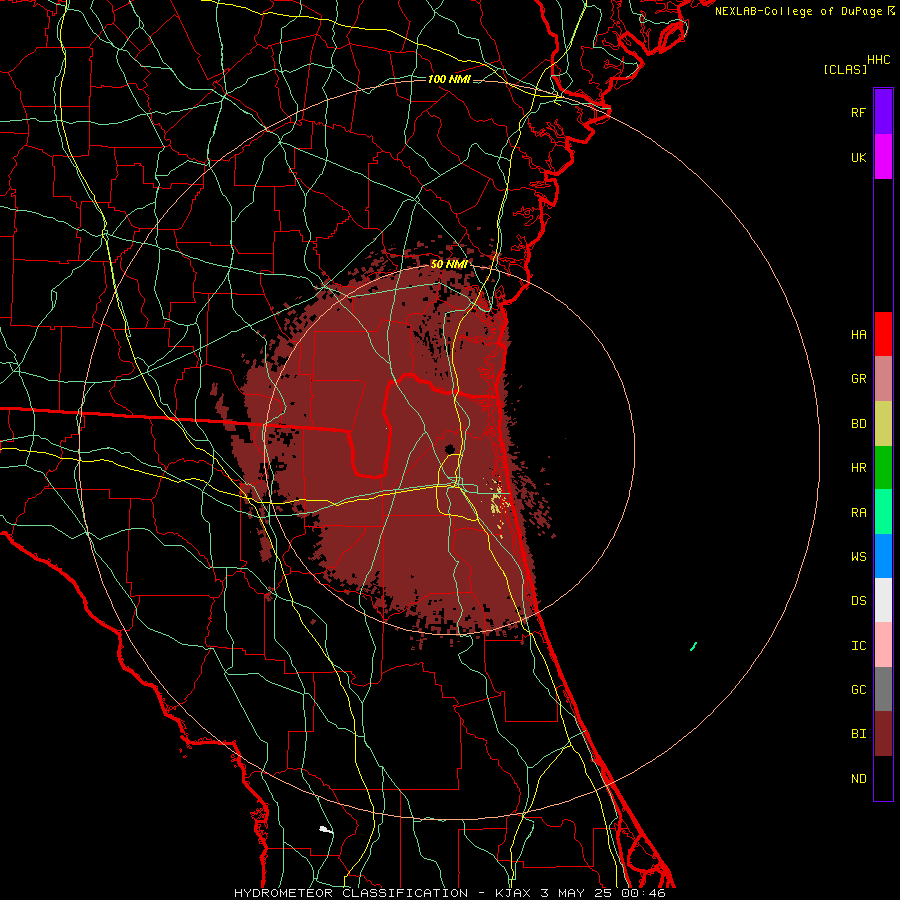Click the 'HR' legend label

858,468
